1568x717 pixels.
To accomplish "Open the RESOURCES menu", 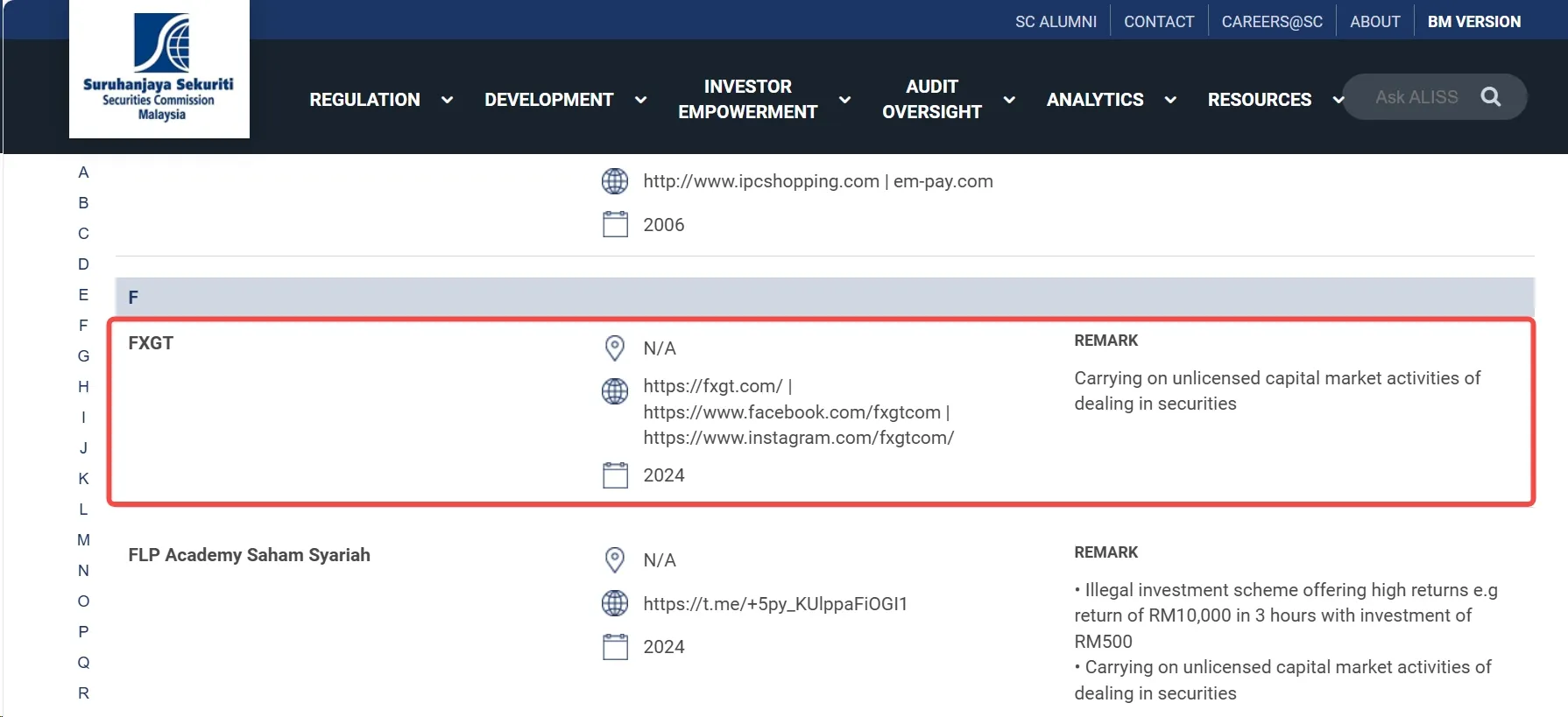I will click(x=1260, y=100).
